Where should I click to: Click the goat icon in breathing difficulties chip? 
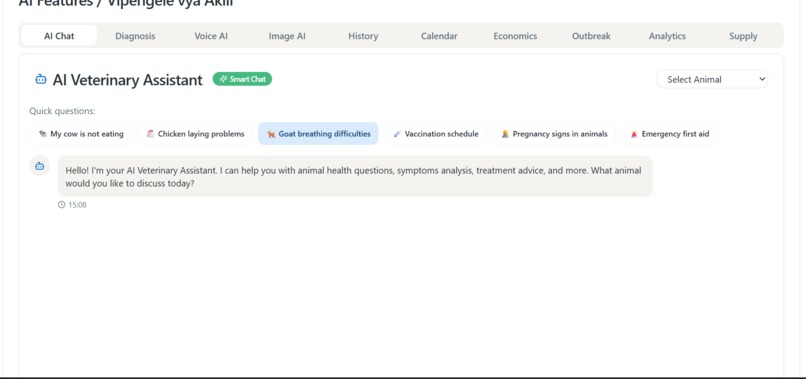coord(271,134)
